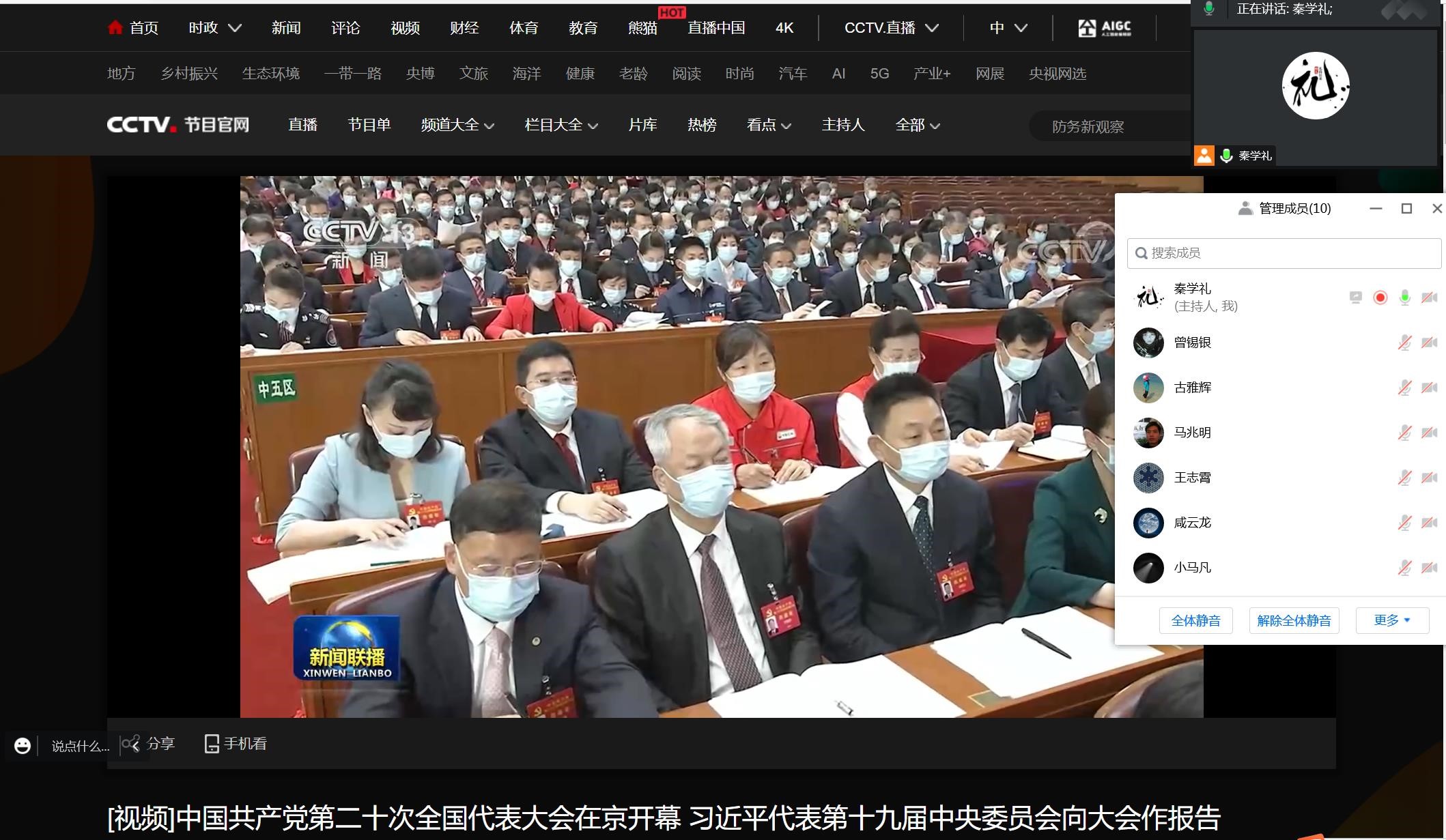Click the 解除全体静音 button

click(x=1294, y=620)
